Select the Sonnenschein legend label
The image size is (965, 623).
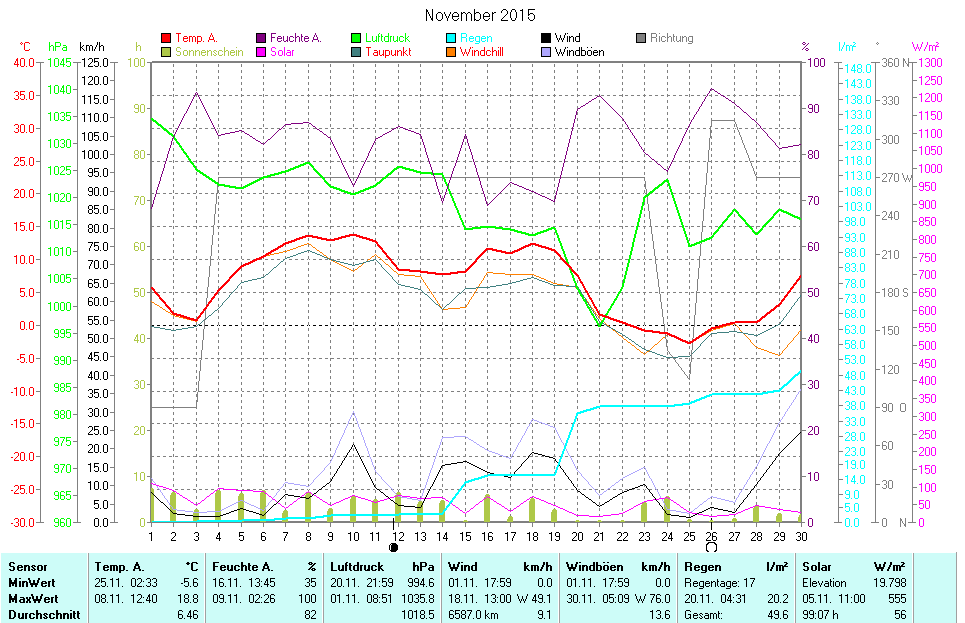[x=209, y=52]
